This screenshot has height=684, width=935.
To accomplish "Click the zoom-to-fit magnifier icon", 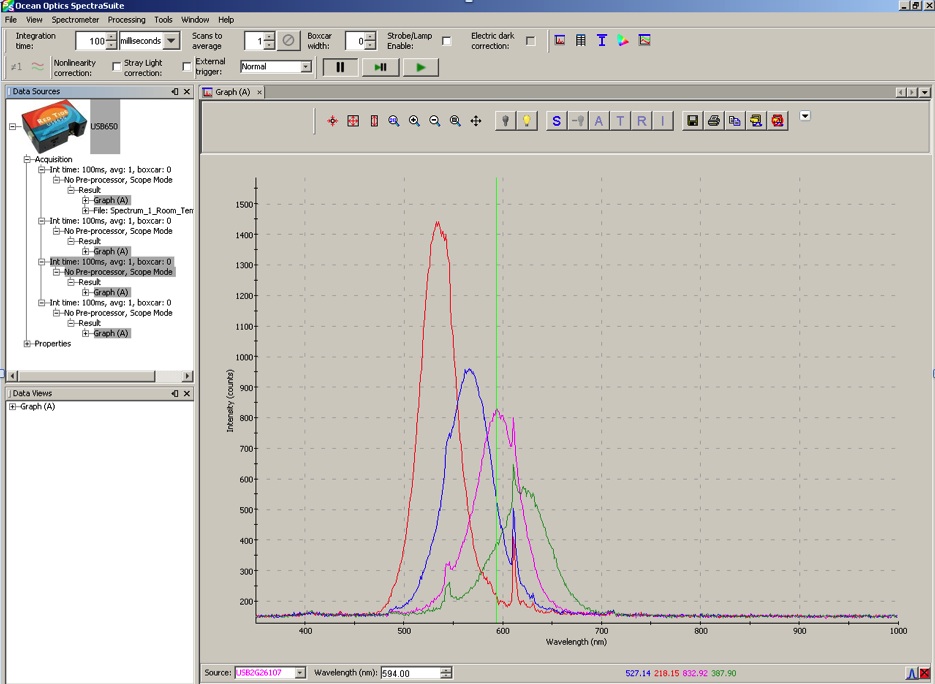I will point(455,121).
